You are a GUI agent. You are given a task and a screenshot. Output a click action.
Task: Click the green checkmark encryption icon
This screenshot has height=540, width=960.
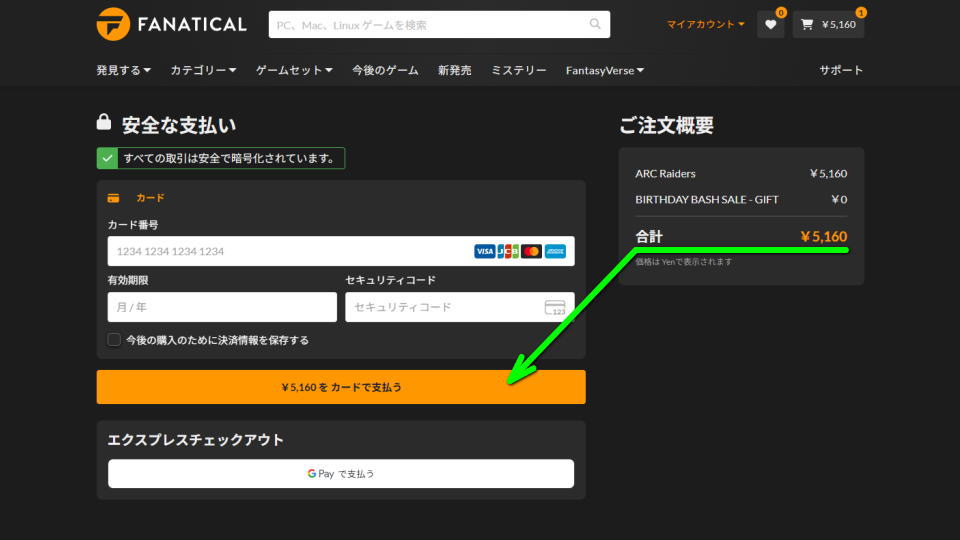click(x=107, y=159)
